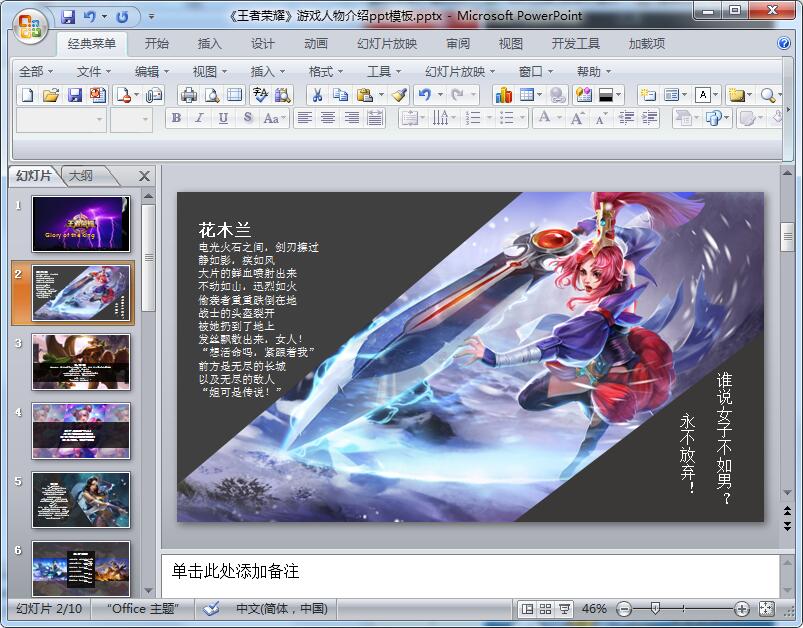Open the font name combo box
Viewport: 803px width, 628px height.
tap(61, 119)
